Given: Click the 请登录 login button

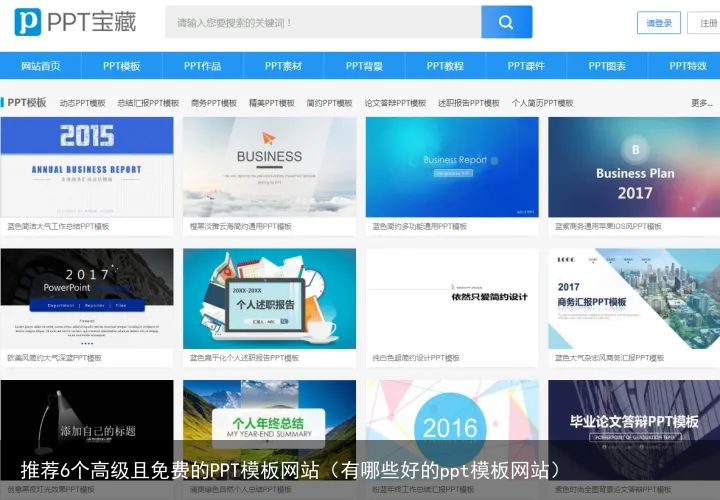Looking at the screenshot, I should click(658, 22).
